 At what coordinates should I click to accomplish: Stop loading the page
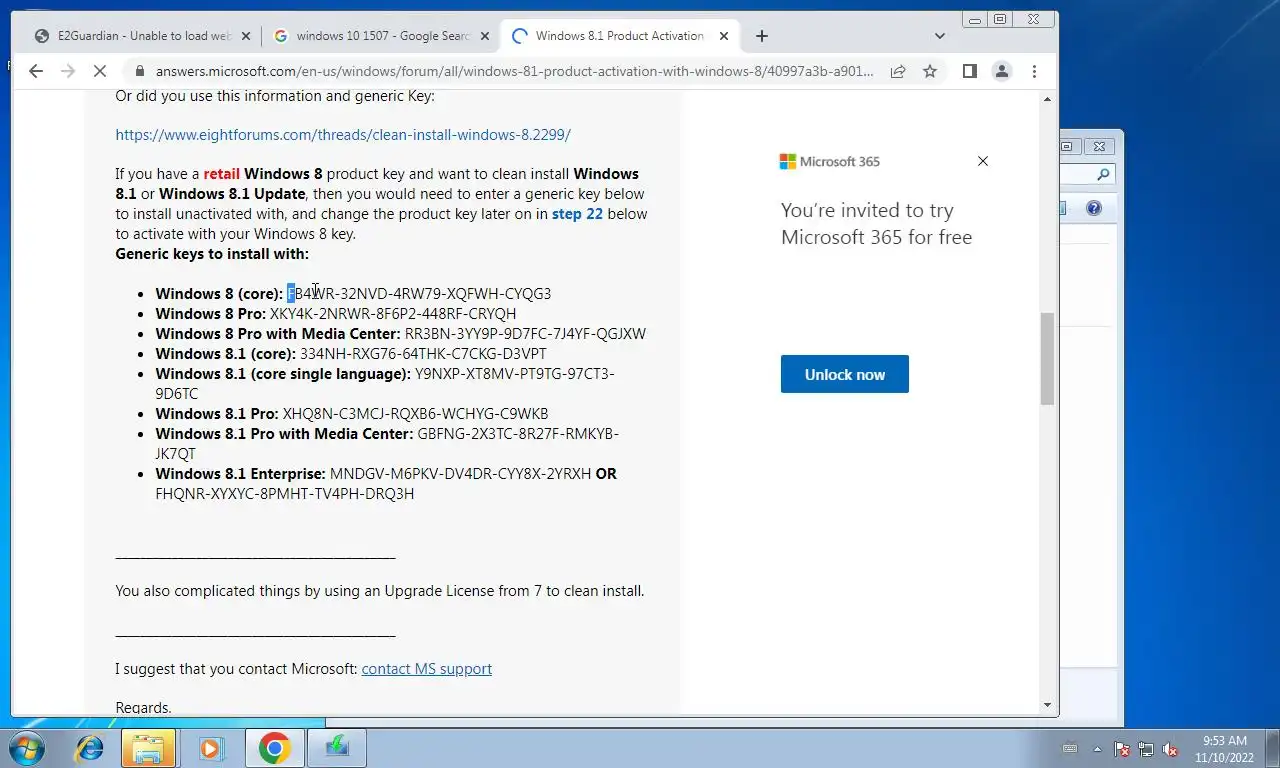click(x=100, y=71)
